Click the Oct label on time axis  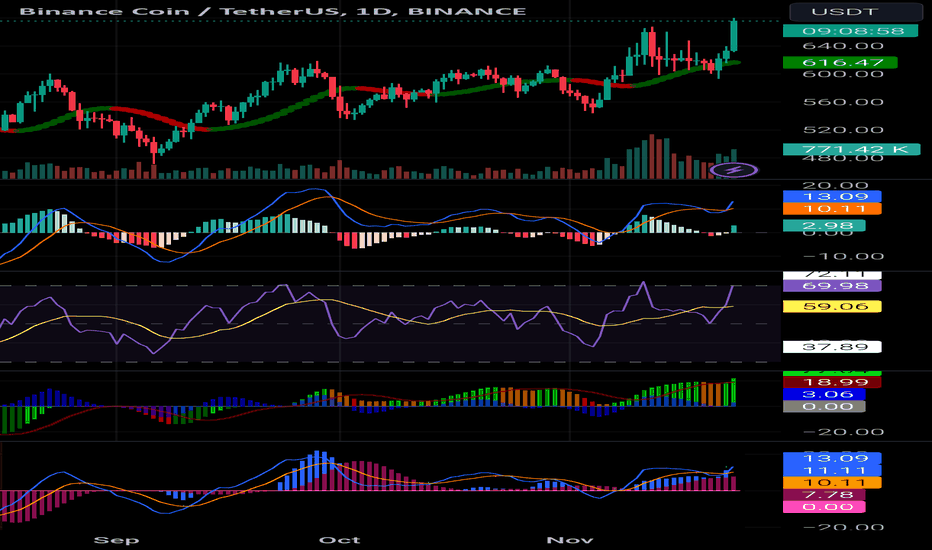tap(339, 540)
